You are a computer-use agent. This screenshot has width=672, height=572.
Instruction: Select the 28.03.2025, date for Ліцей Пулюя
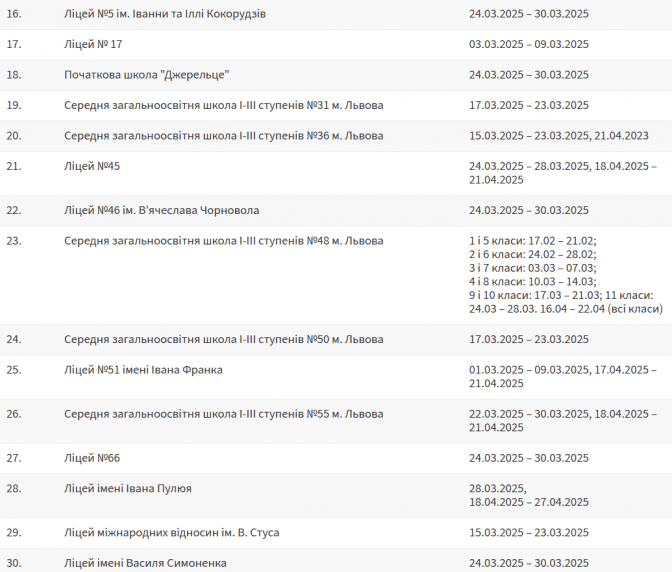498,488
